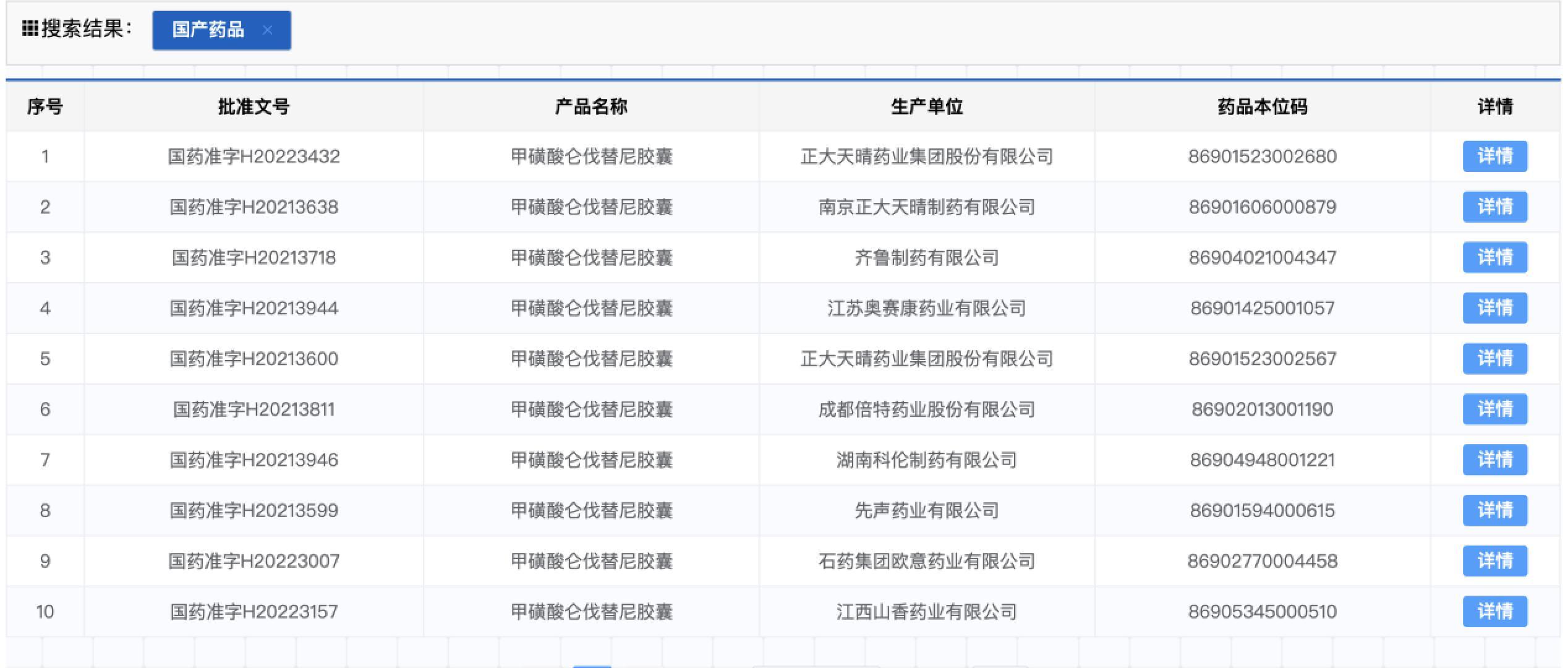Click manufacturer 江苏奥赛康药业有限公司

927,308
